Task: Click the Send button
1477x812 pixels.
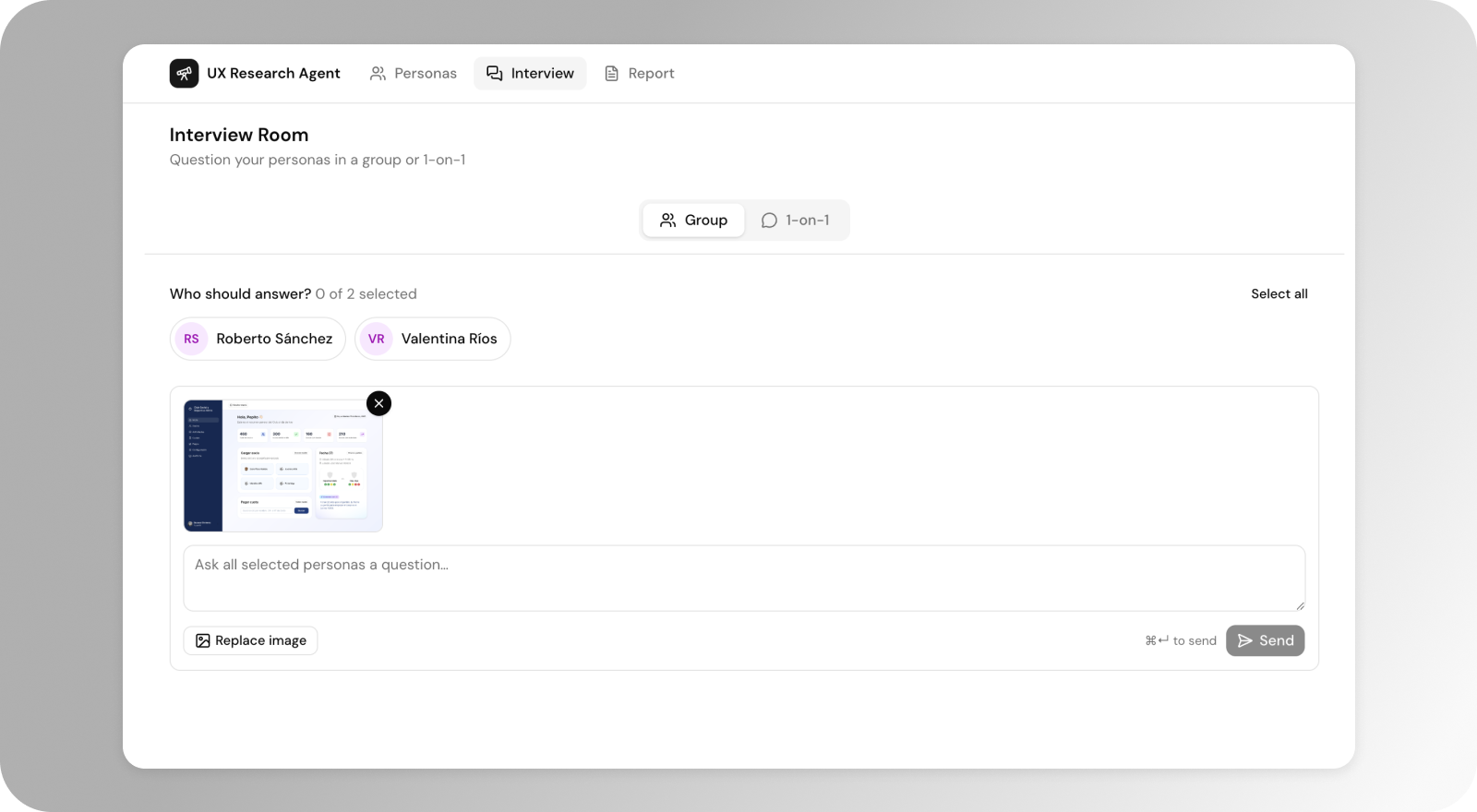Action: coord(1265,640)
